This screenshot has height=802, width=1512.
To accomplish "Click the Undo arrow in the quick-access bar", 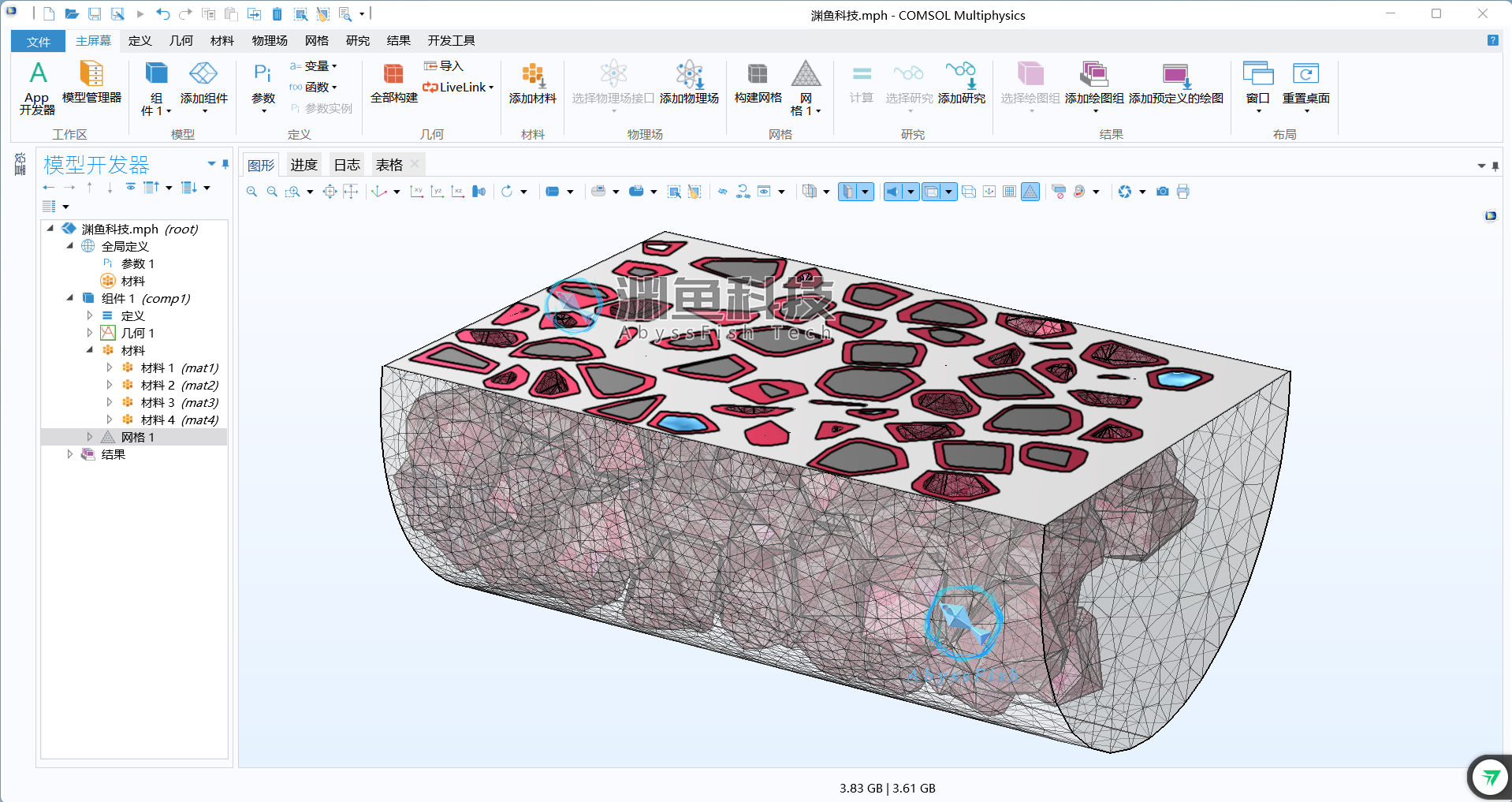I will (x=162, y=14).
